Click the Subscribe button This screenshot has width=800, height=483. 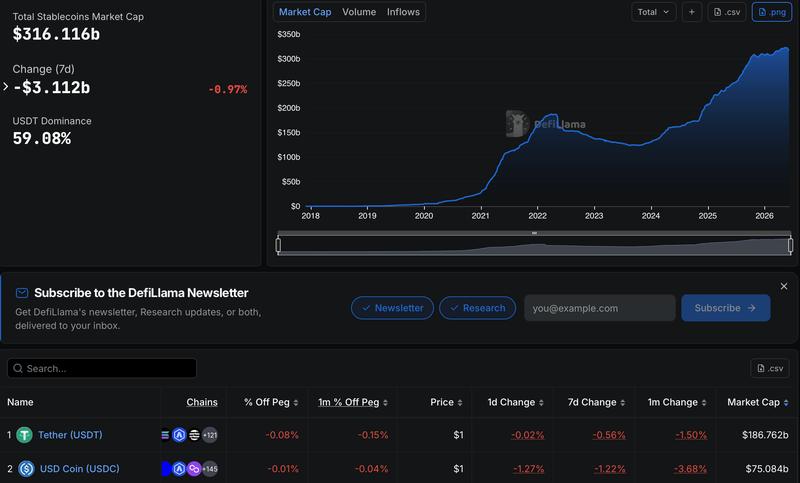[726, 308]
